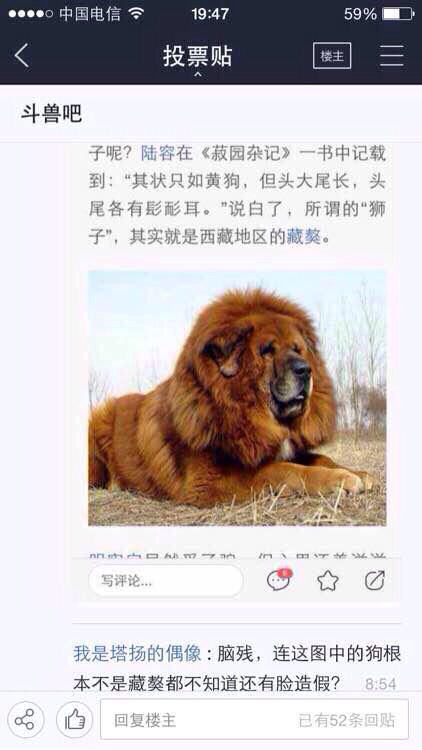Open the 陆容 hyperlink

click(x=157, y=153)
